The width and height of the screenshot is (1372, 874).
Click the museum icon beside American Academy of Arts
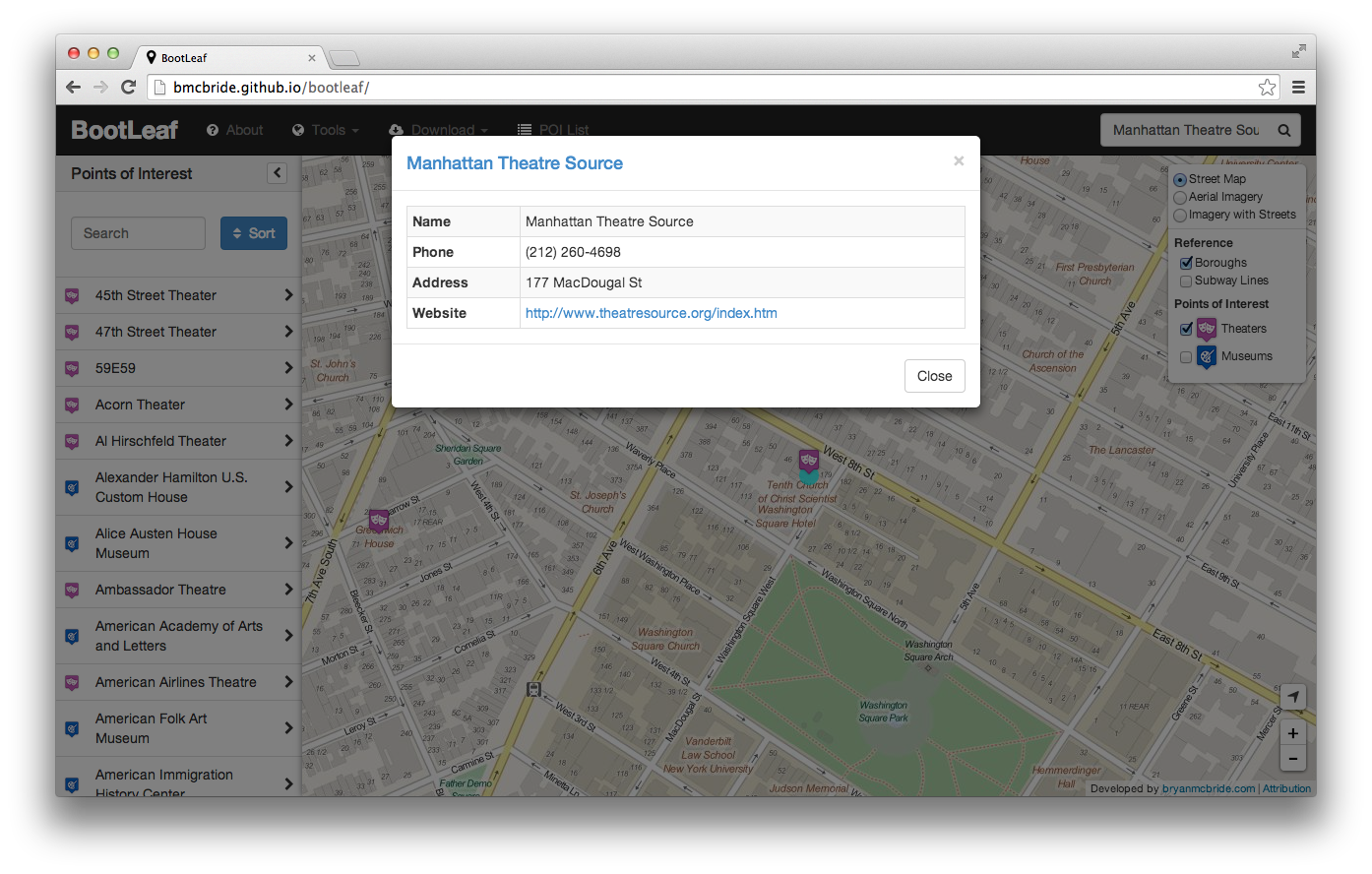click(72, 637)
